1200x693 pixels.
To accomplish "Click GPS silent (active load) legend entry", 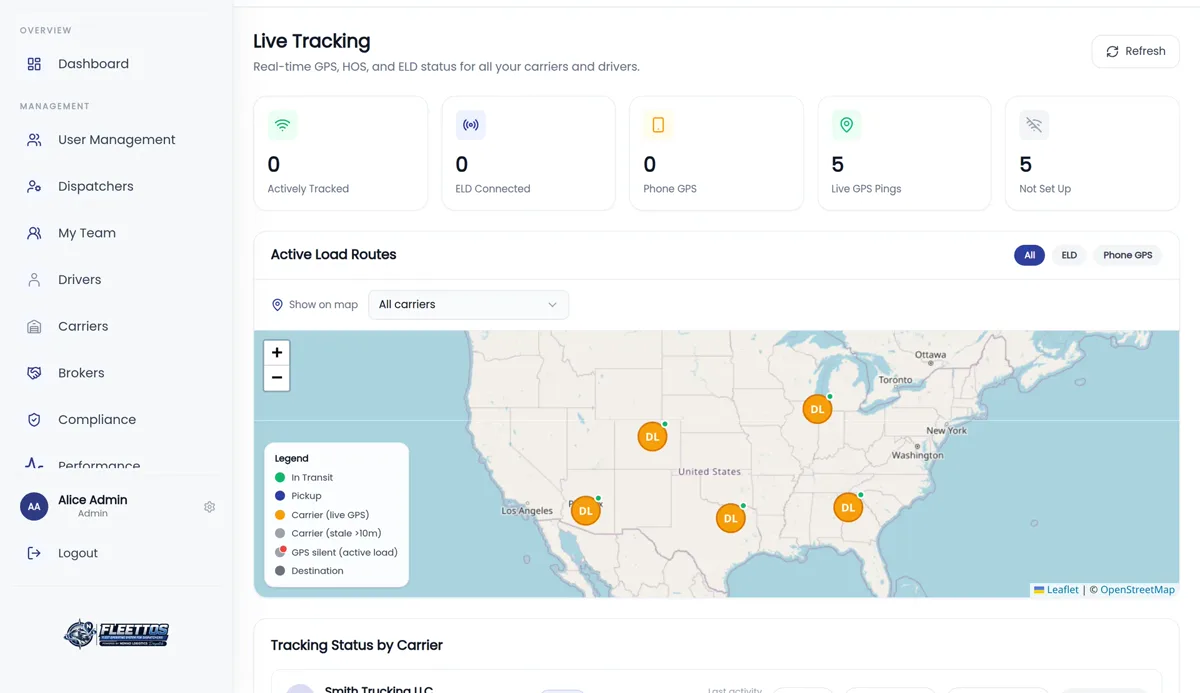I will pyautogui.click(x=336, y=552).
